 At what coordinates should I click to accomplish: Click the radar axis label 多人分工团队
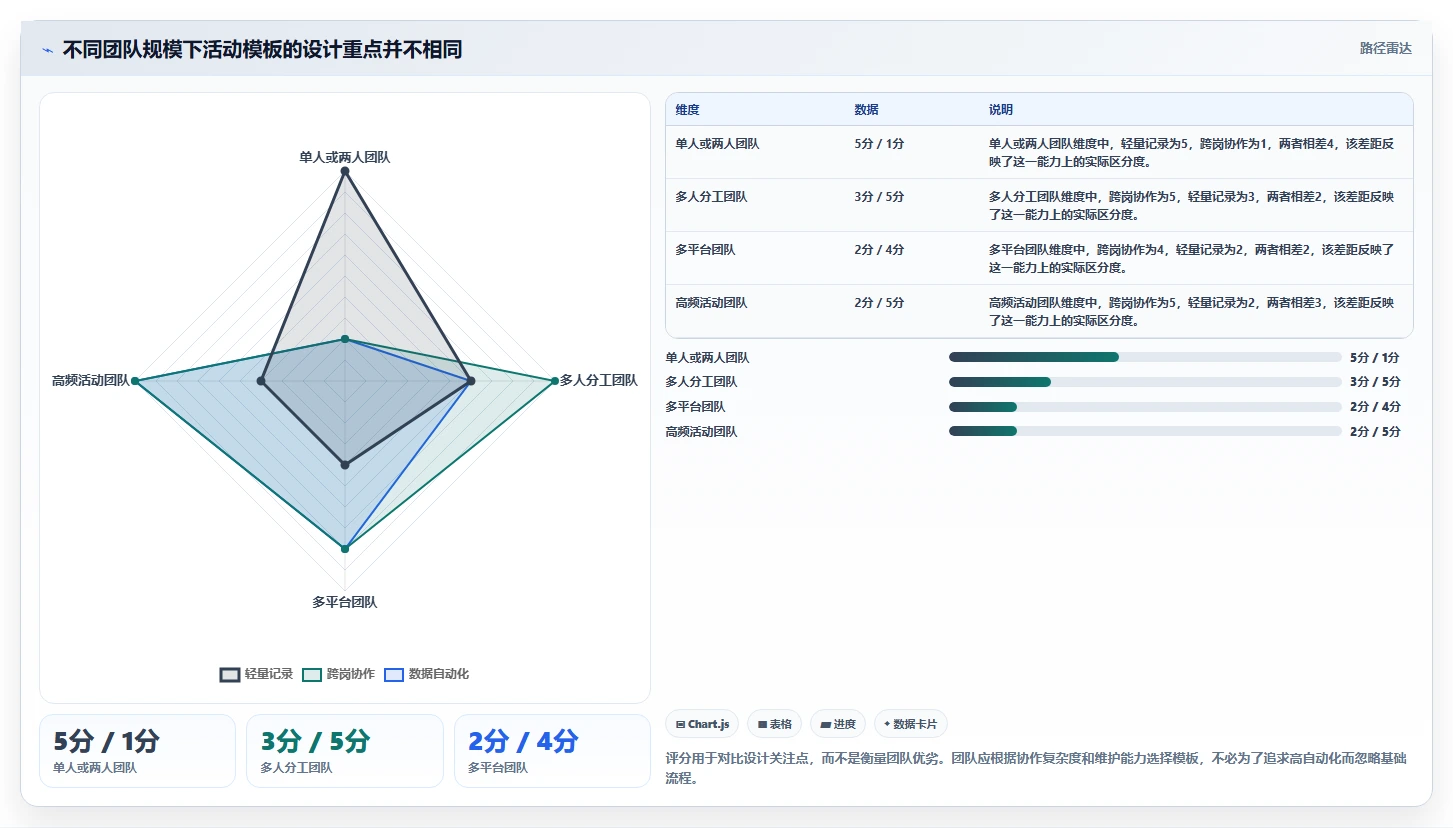click(598, 380)
